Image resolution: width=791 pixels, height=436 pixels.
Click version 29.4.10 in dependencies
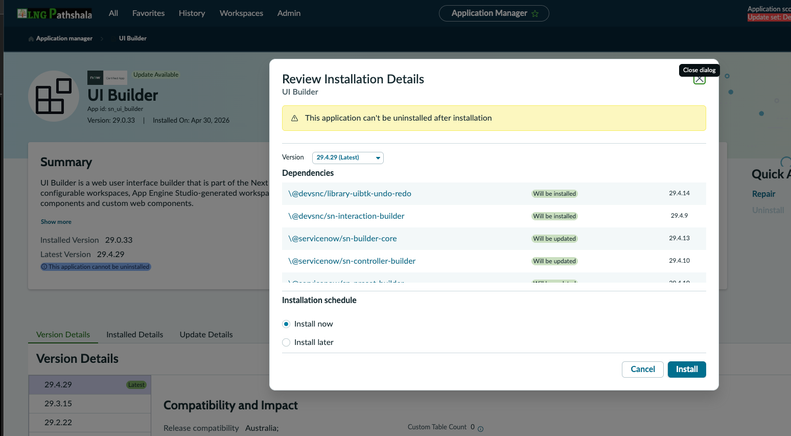(x=679, y=261)
